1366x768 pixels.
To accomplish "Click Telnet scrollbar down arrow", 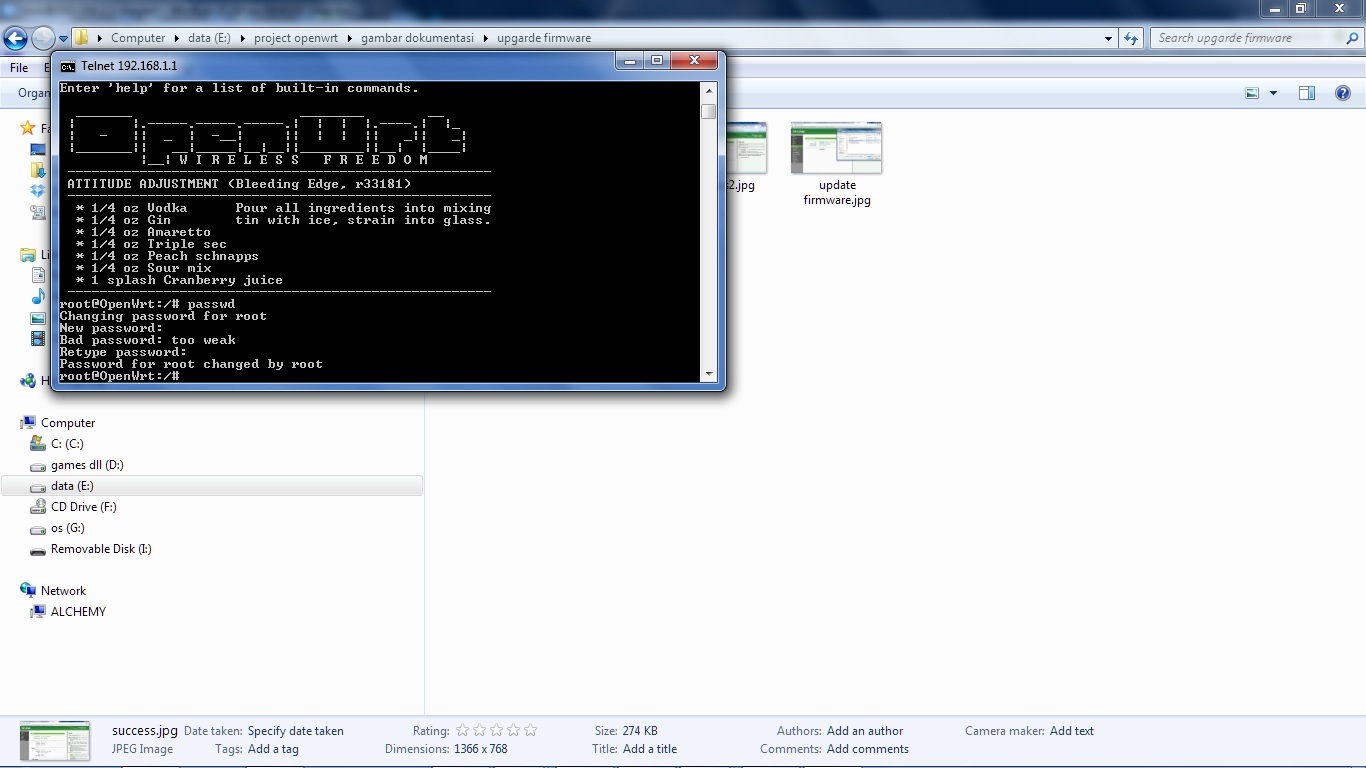I will tap(709, 374).
